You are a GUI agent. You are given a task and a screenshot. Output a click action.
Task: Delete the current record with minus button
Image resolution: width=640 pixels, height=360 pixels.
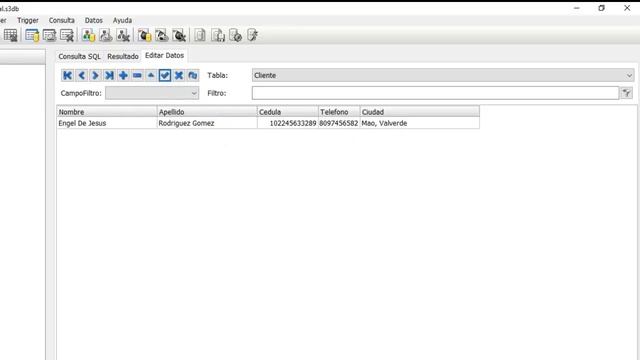(137, 75)
